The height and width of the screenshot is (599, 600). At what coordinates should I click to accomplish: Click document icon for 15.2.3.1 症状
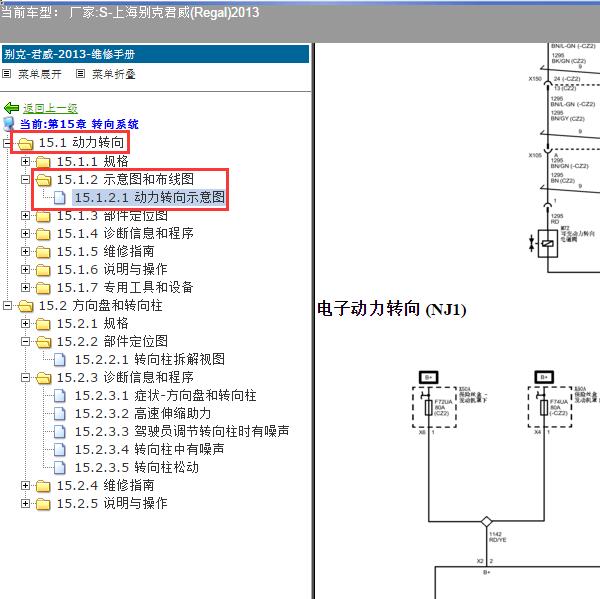coord(60,395)
